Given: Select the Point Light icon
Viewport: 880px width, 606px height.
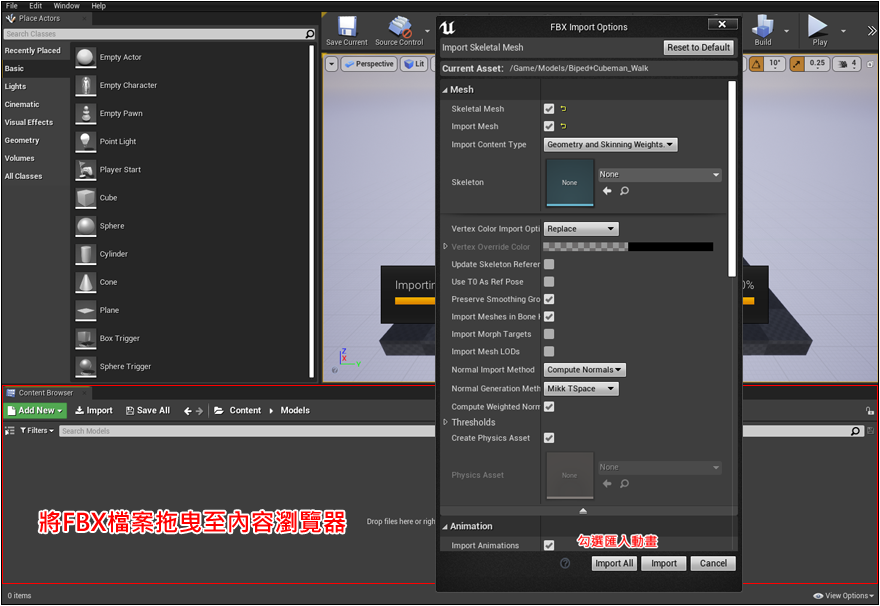Looking at the screenshot, I should pos(85,141).
